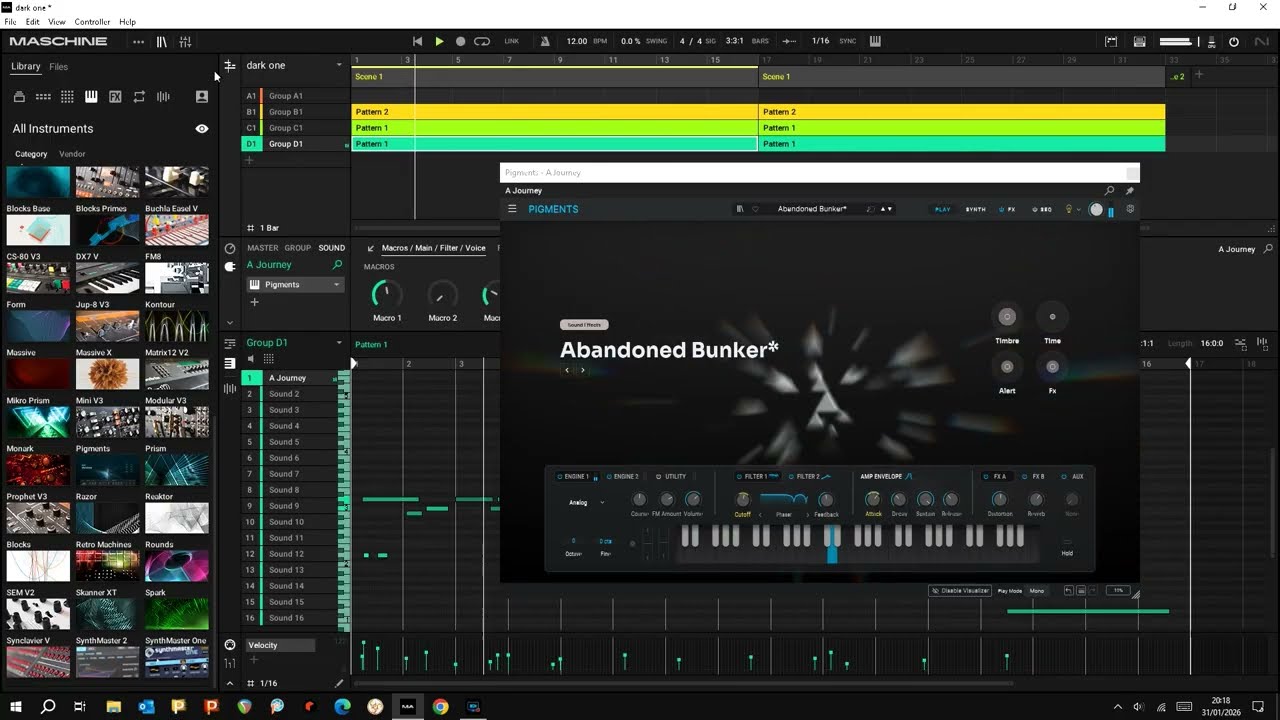This screenshot has width=1280, height=720.
Task: Enable Ableton LINK
Action: click(512, 41)
